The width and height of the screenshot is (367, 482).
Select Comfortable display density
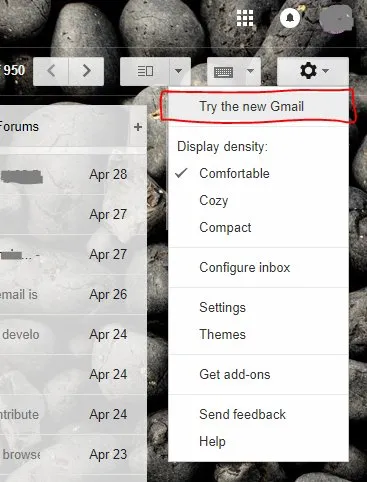click(x=259, y=173)
